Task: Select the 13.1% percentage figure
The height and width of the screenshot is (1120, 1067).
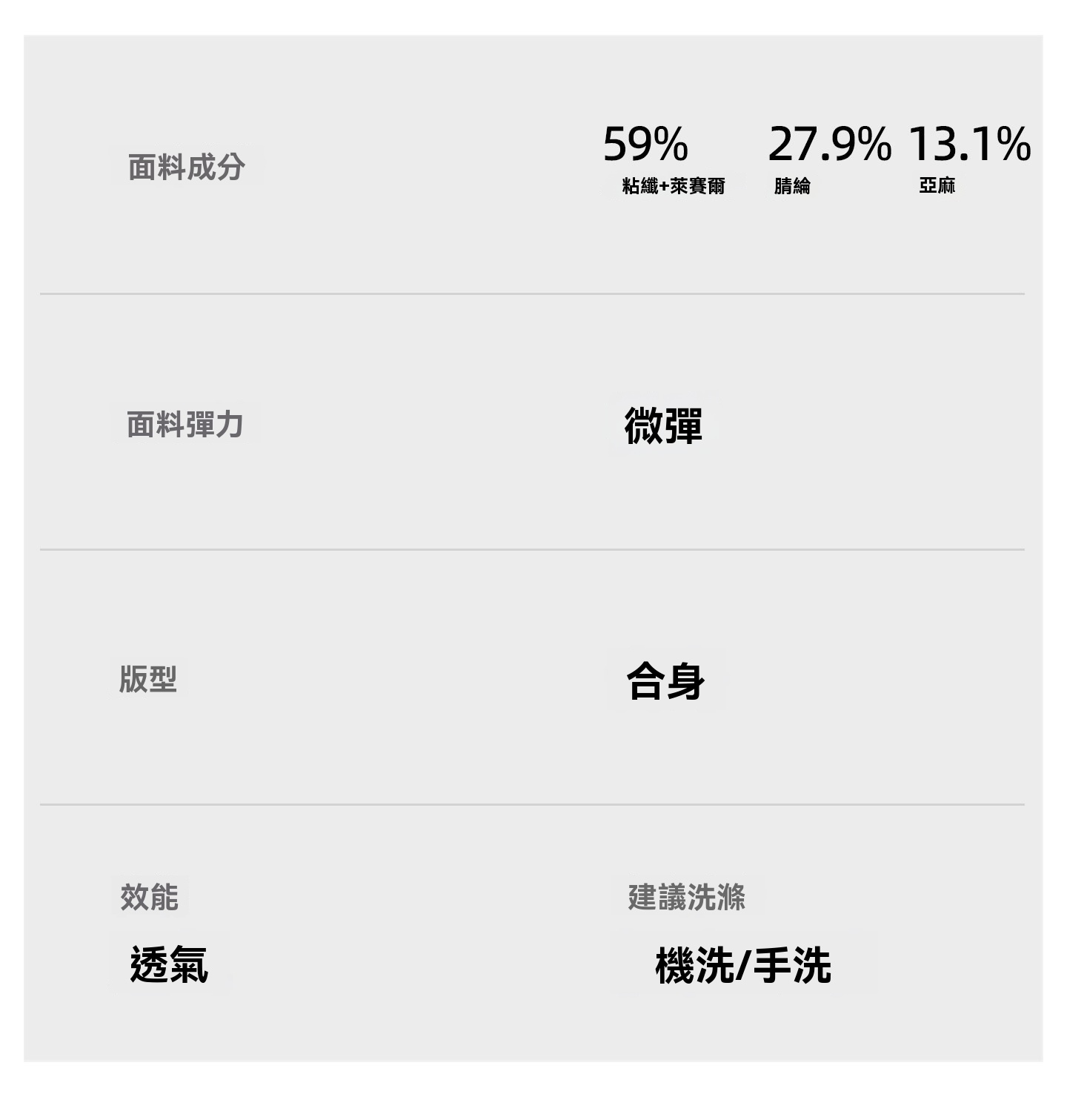Action: [969, 144]
